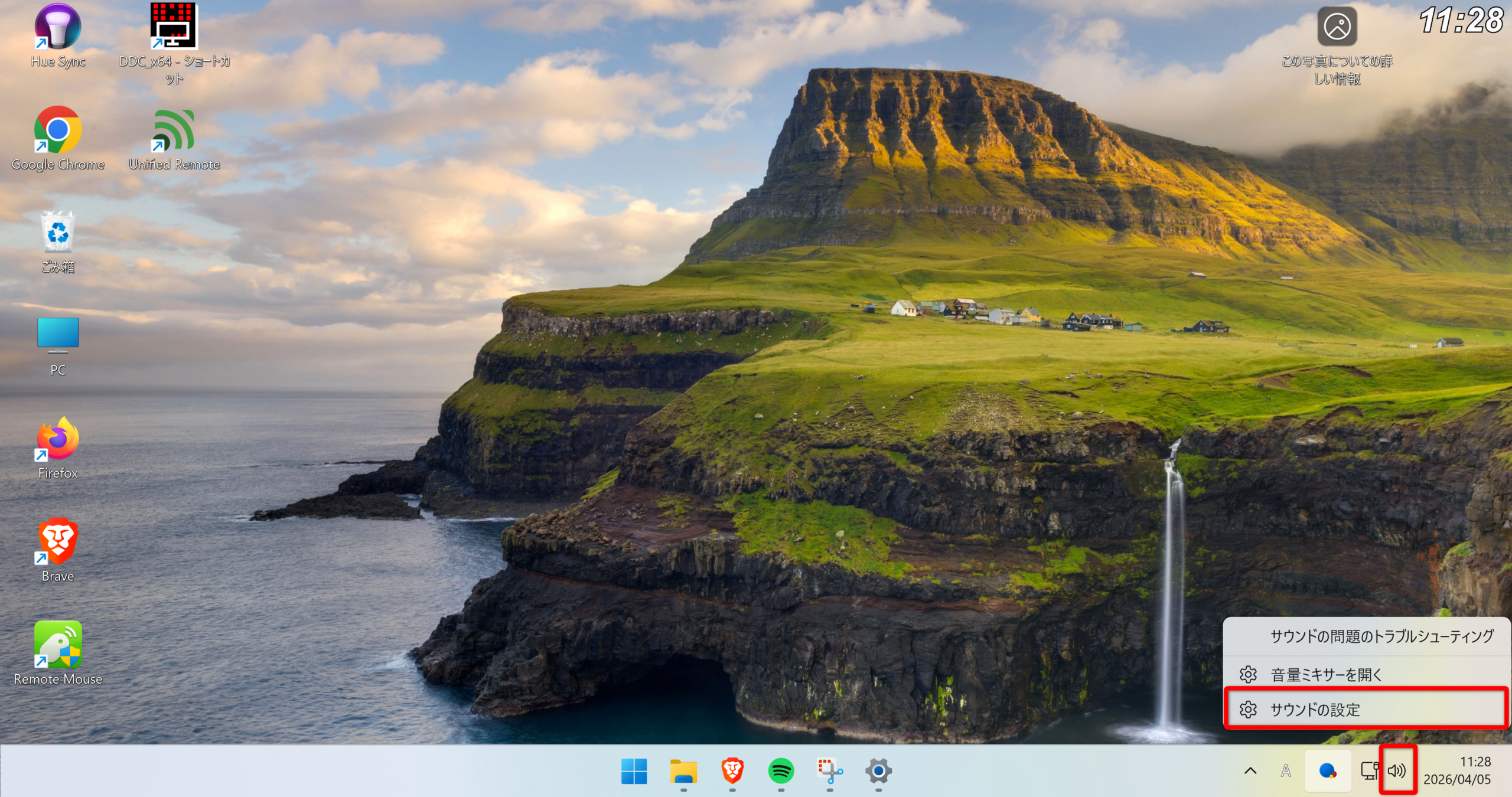1512x797 pixels.
Task: Open File Explorer from the taskbar
Action: point(683,771)
